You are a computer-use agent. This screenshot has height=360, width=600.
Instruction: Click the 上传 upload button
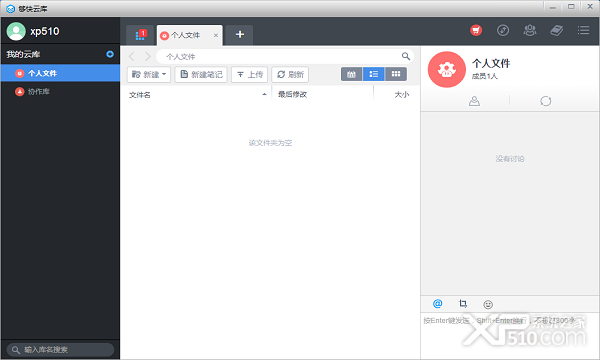coord(249,74)
